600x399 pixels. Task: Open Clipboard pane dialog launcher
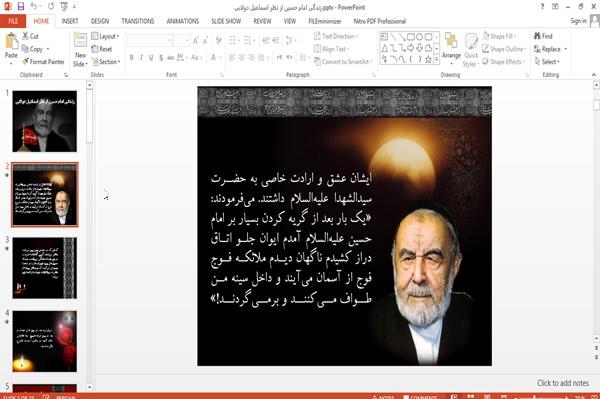click(x=66, y=75)
